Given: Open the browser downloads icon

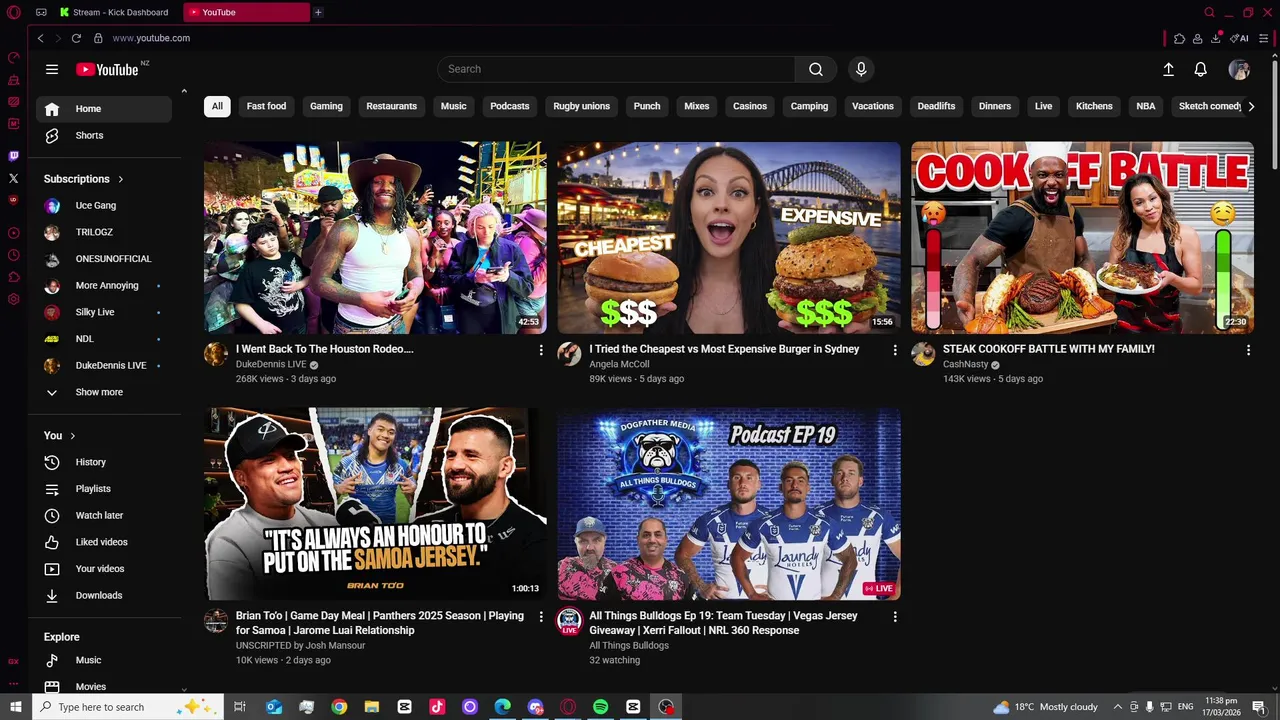Looking at the screenshot, I should (x=1216, y=38).
